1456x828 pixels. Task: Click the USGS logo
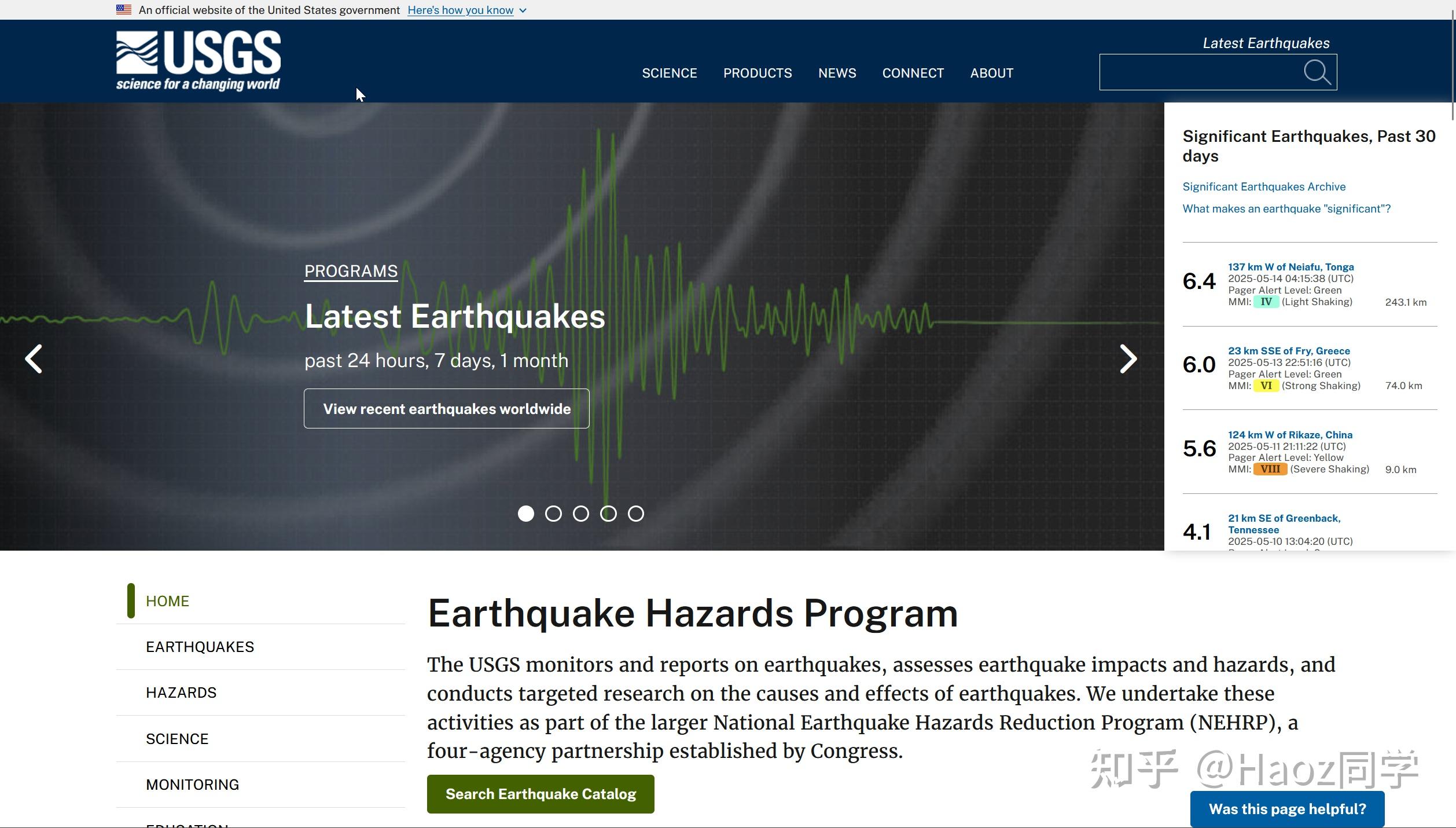click(x=198, y=61)
